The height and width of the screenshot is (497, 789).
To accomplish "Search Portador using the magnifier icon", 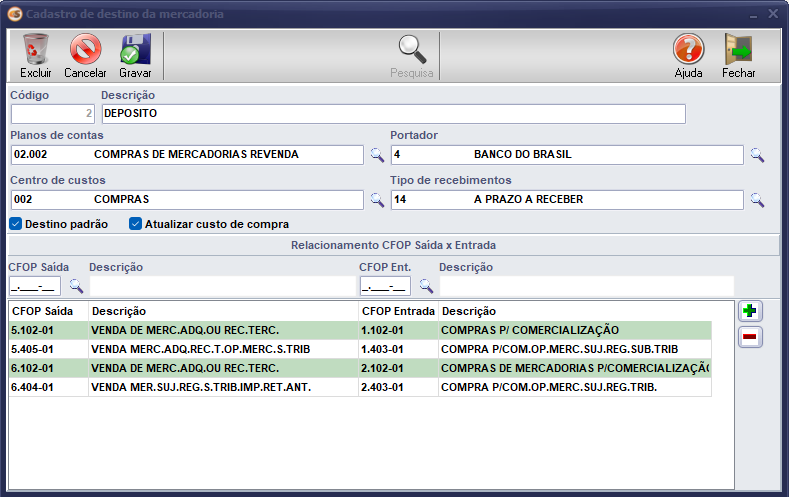I will (757, 155).
